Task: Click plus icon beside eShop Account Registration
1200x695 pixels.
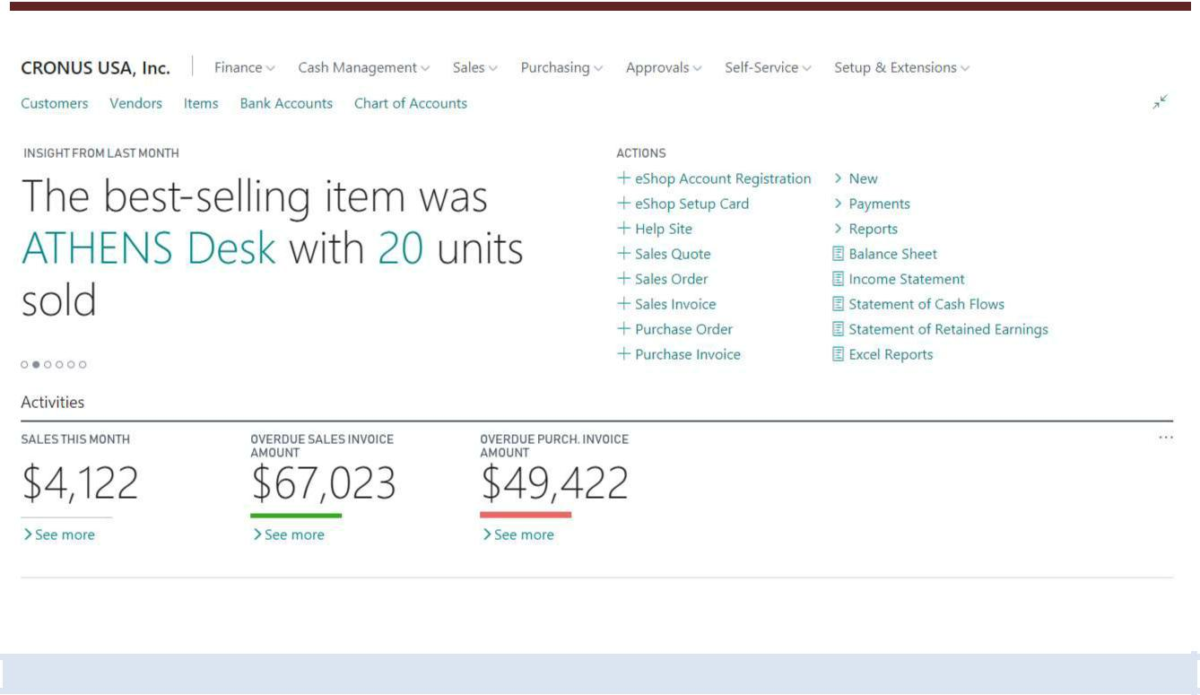Action: 624,179
